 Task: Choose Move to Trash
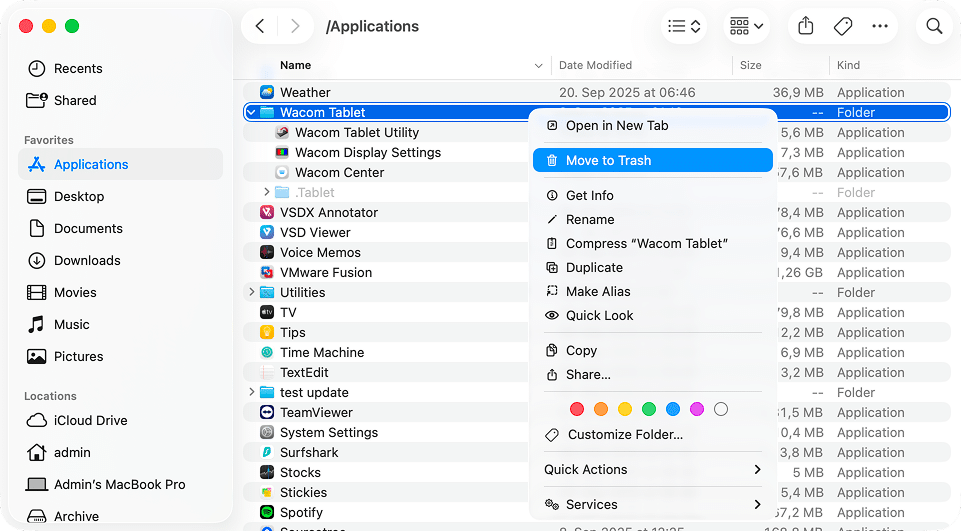click(x=653, y=161)
